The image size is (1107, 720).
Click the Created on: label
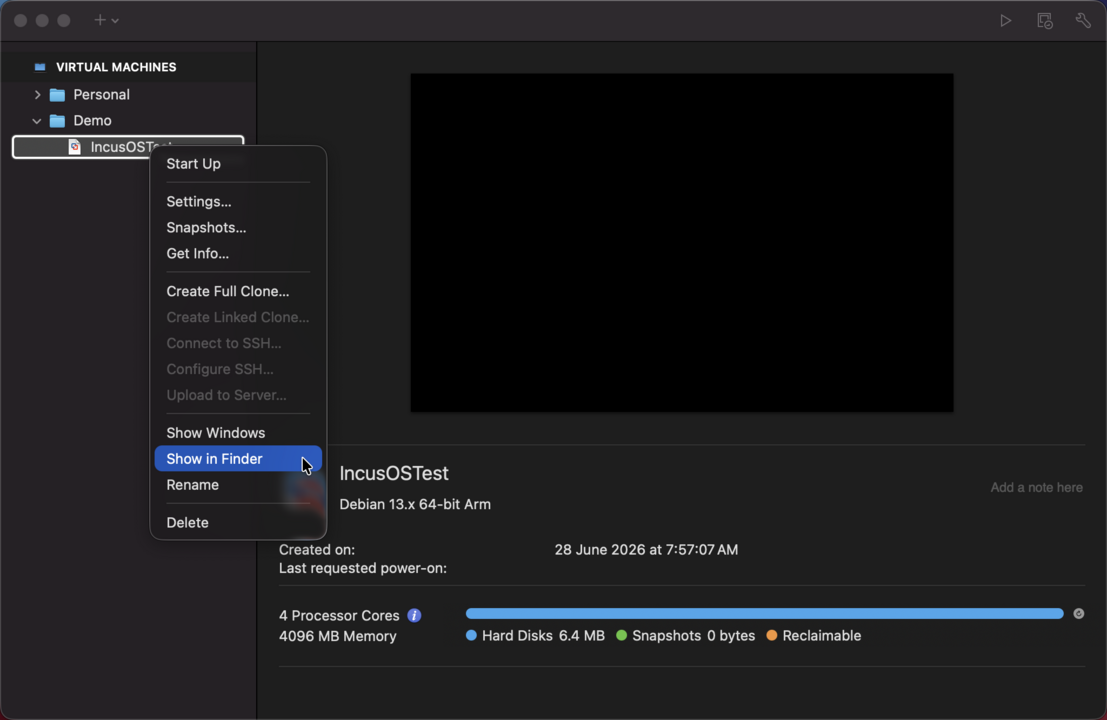pos(317,549)
